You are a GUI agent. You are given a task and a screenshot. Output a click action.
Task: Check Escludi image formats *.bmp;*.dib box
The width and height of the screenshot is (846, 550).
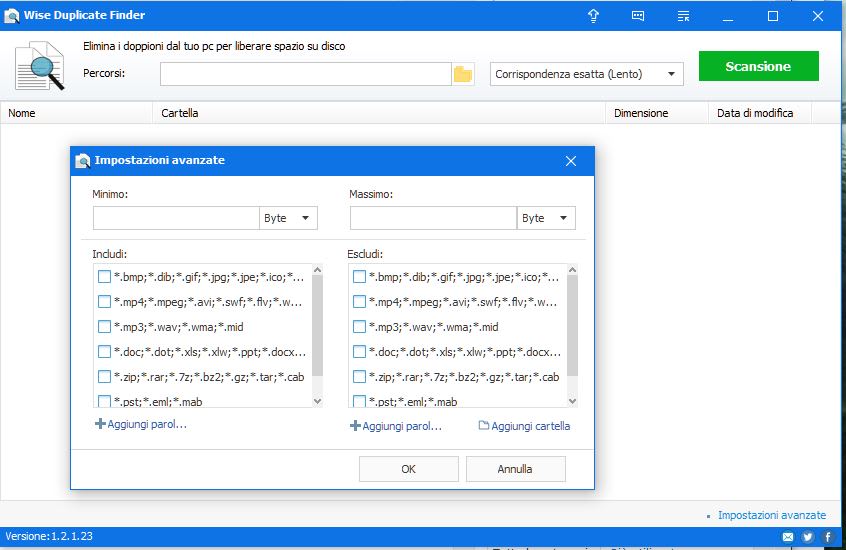(359, 277)
